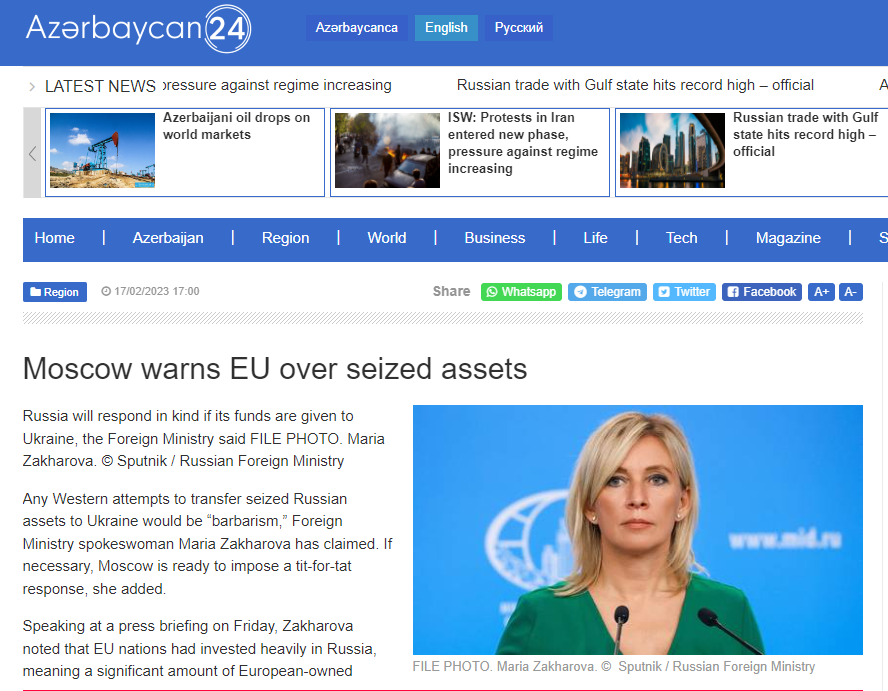Click the paragraph starting 'Any Western attempts'
This screenshot has height=691, width=888.
point(207,544)
